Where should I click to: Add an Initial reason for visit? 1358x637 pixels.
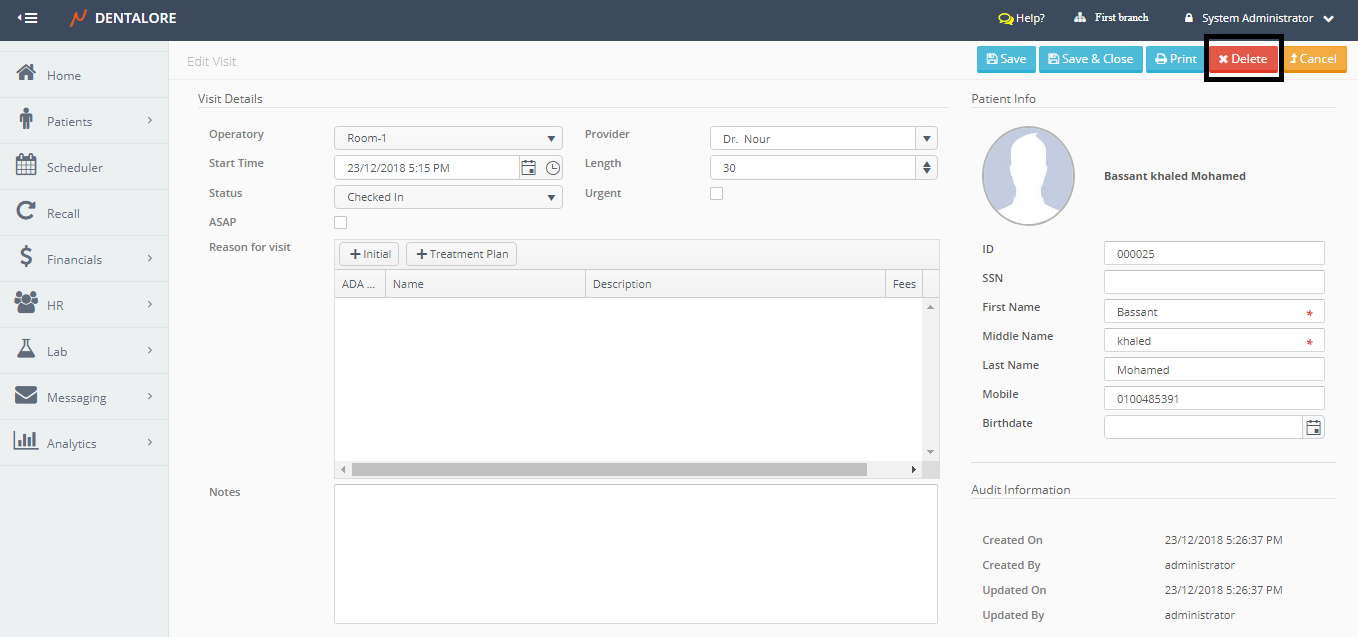(x=369, y=254)
